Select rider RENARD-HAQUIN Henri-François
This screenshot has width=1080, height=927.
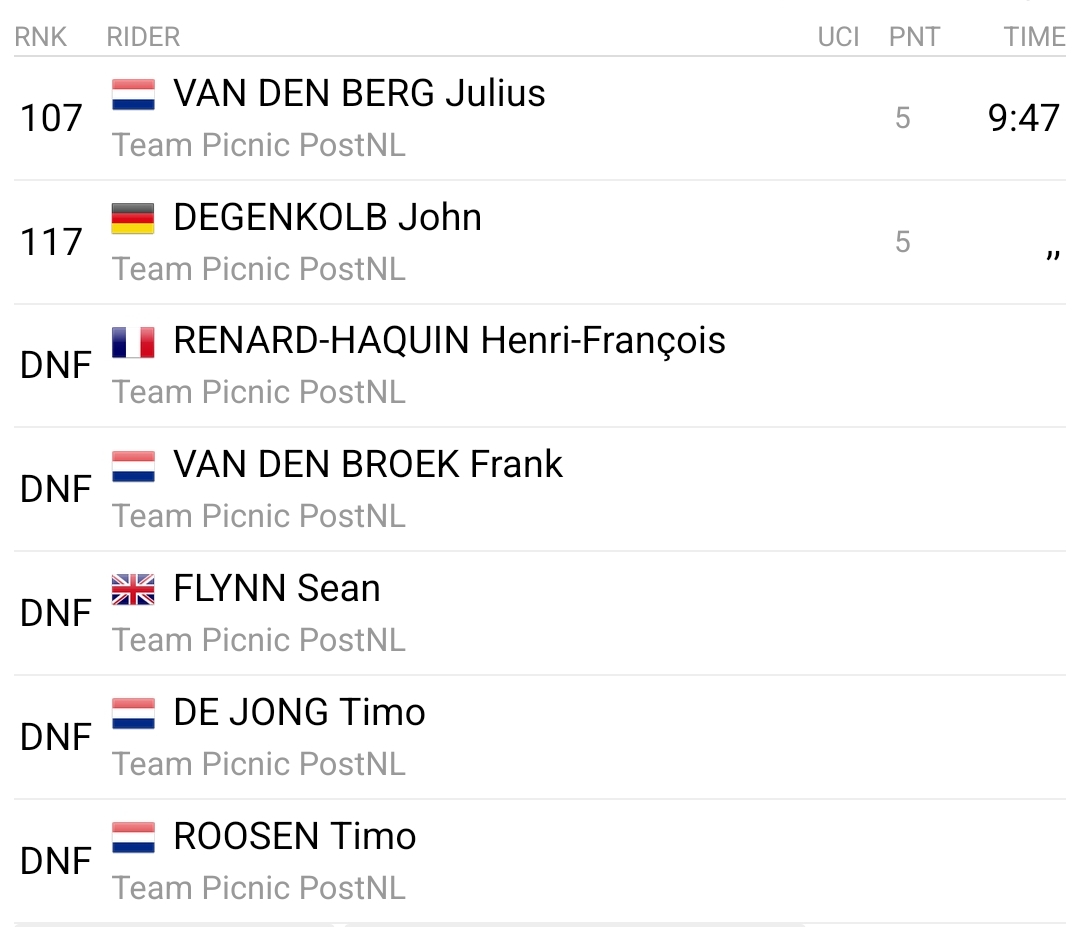(x=449, y=342)
